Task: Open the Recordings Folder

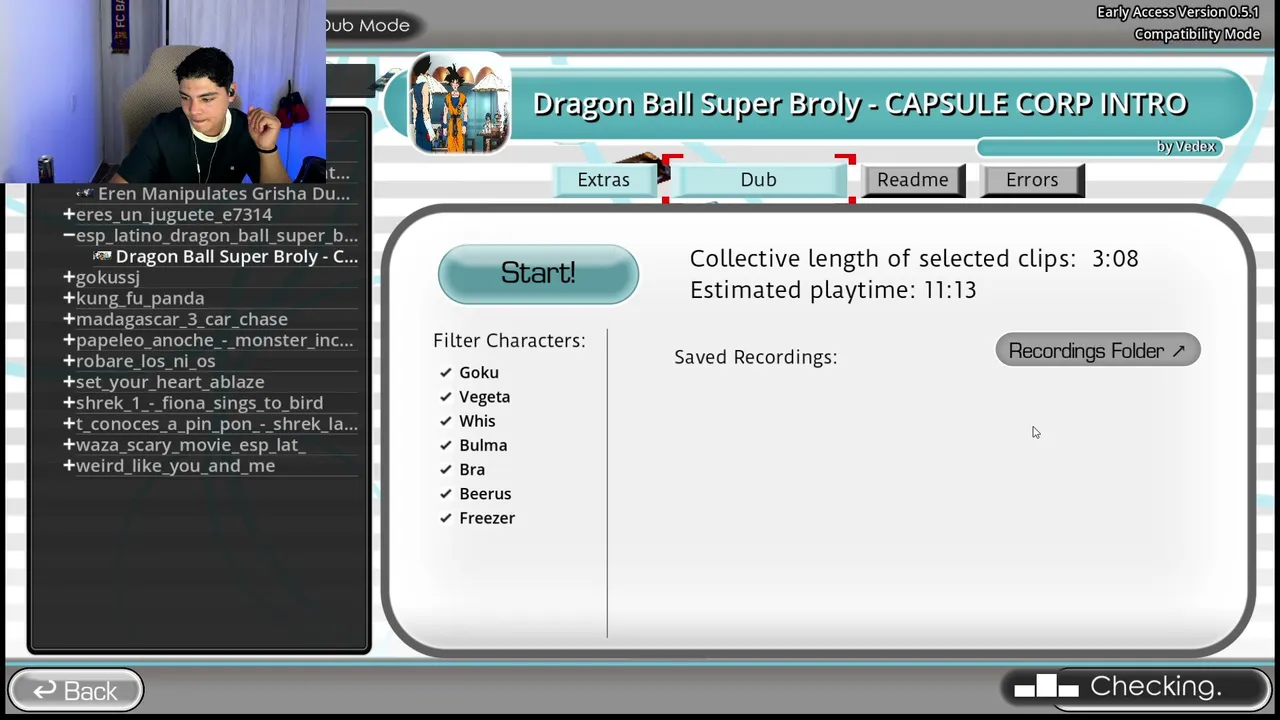Action: 1098,351
